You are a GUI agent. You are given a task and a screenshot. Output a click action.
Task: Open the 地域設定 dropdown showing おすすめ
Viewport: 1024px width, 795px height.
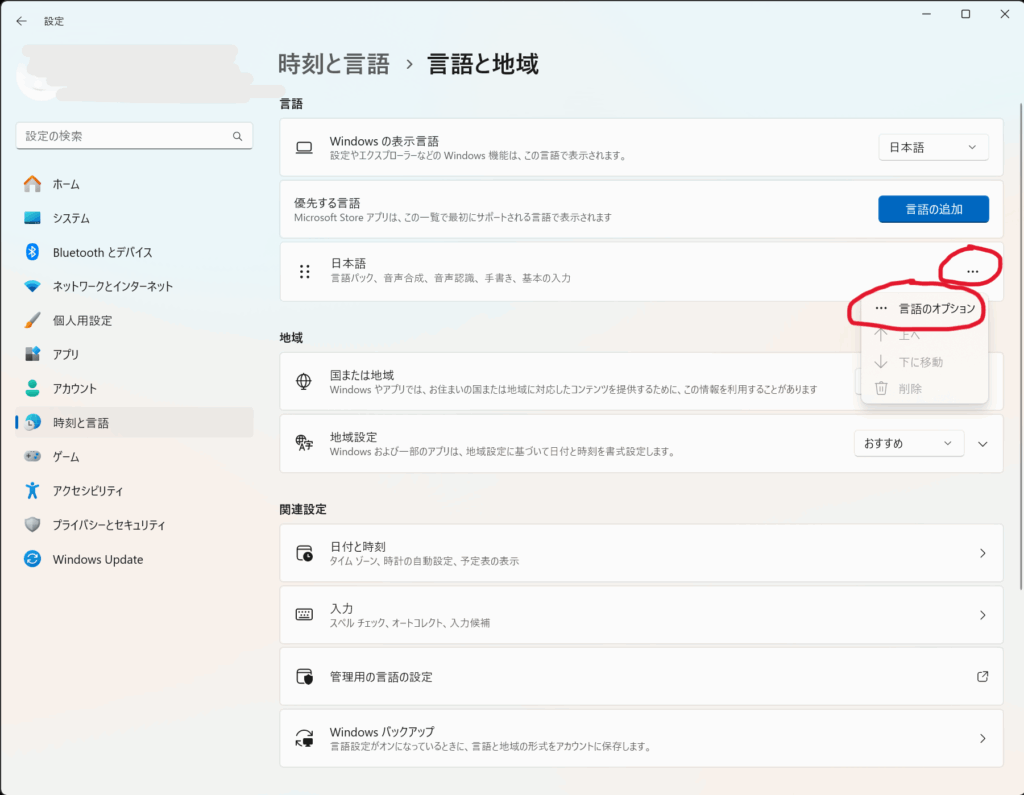(x=908, y=444)
